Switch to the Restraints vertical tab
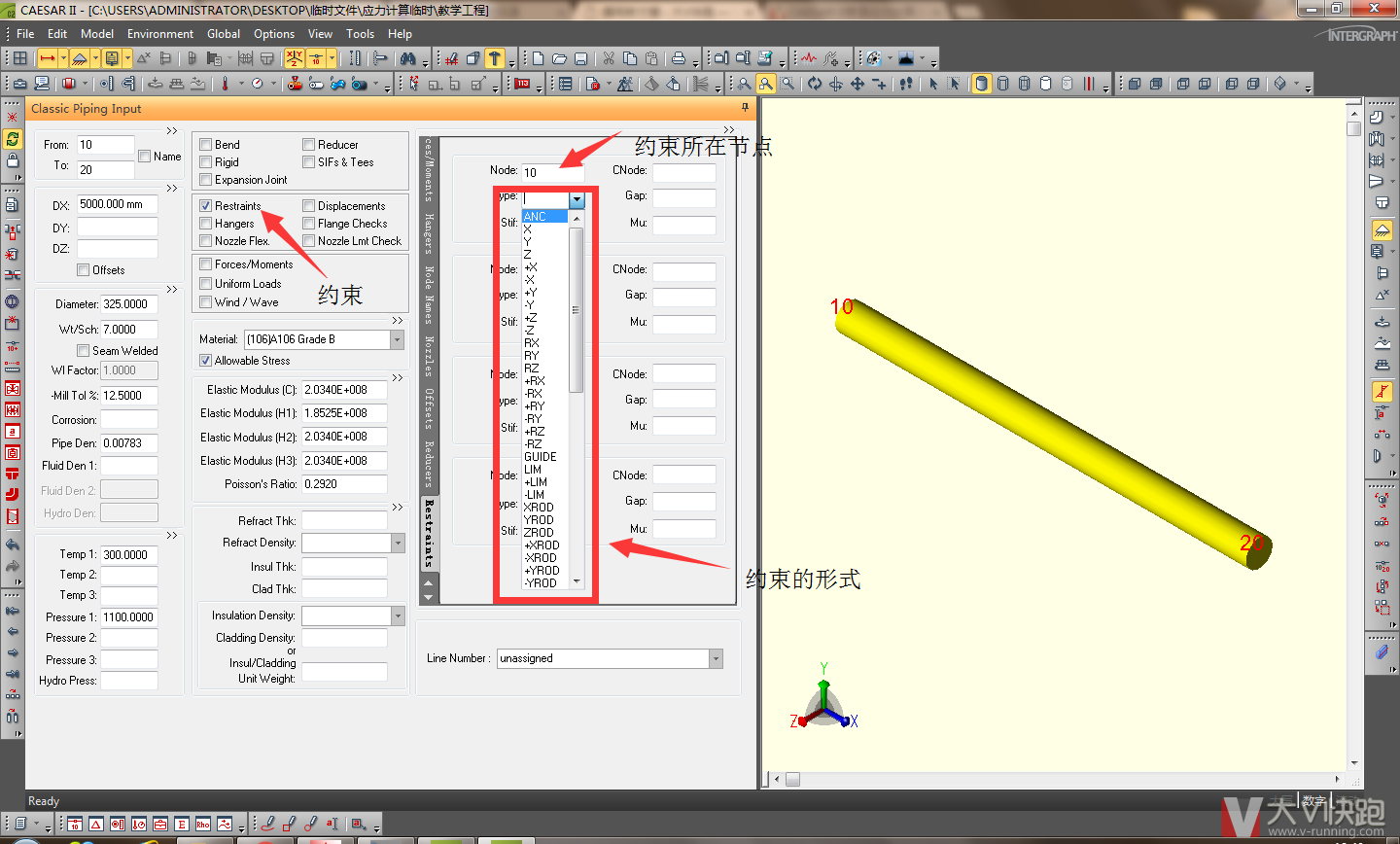The image size is (1400, 844). pos(429,533)
